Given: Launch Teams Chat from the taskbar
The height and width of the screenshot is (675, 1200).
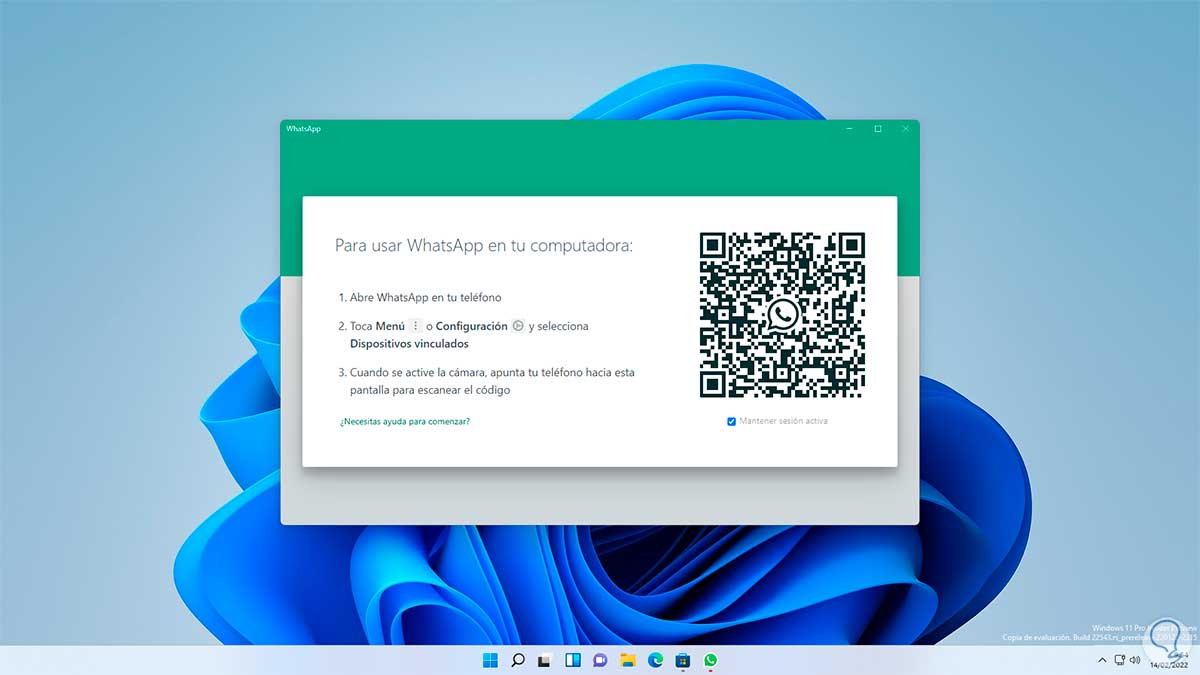Looking at the screenshot, I should point(600,660).
